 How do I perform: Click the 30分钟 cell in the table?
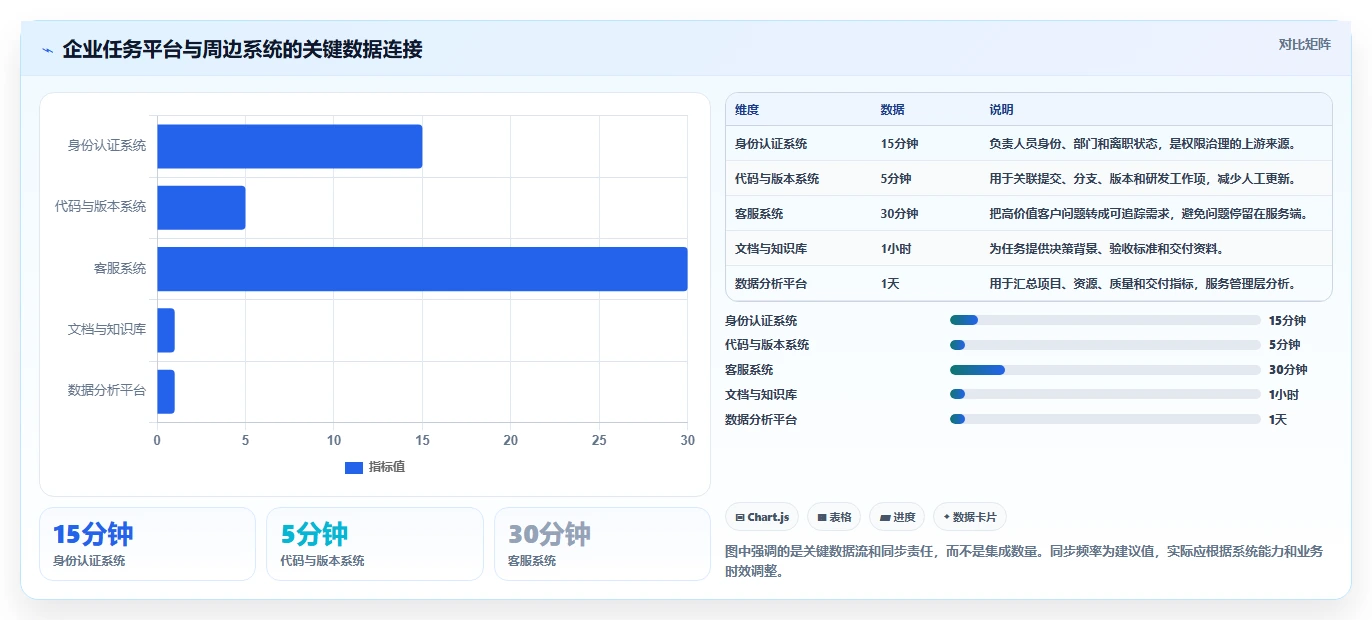pyautogui.click(x=899, y=214)
